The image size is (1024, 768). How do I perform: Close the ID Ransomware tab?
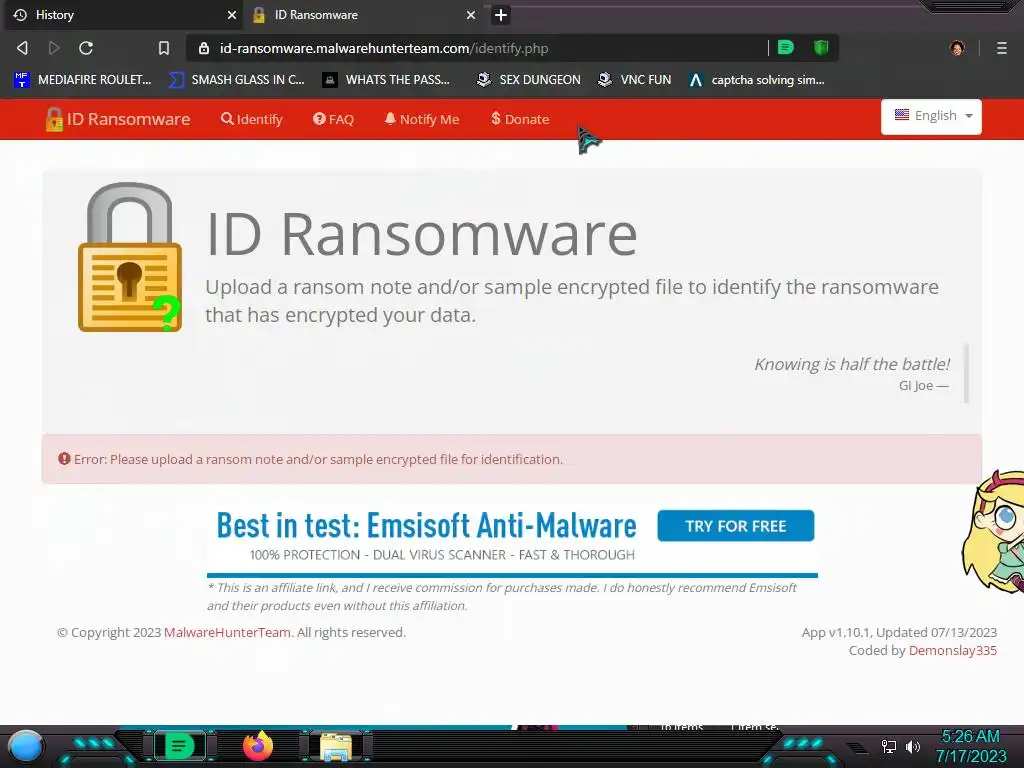pos(471,15)
